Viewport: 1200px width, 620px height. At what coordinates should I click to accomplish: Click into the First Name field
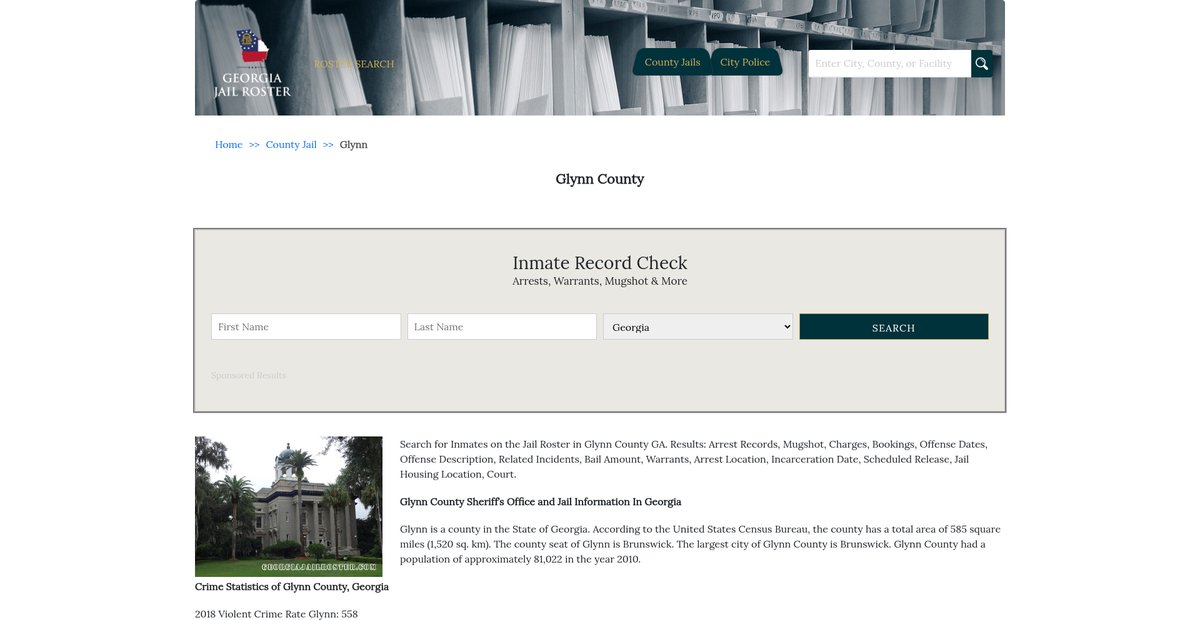point(306,327)
